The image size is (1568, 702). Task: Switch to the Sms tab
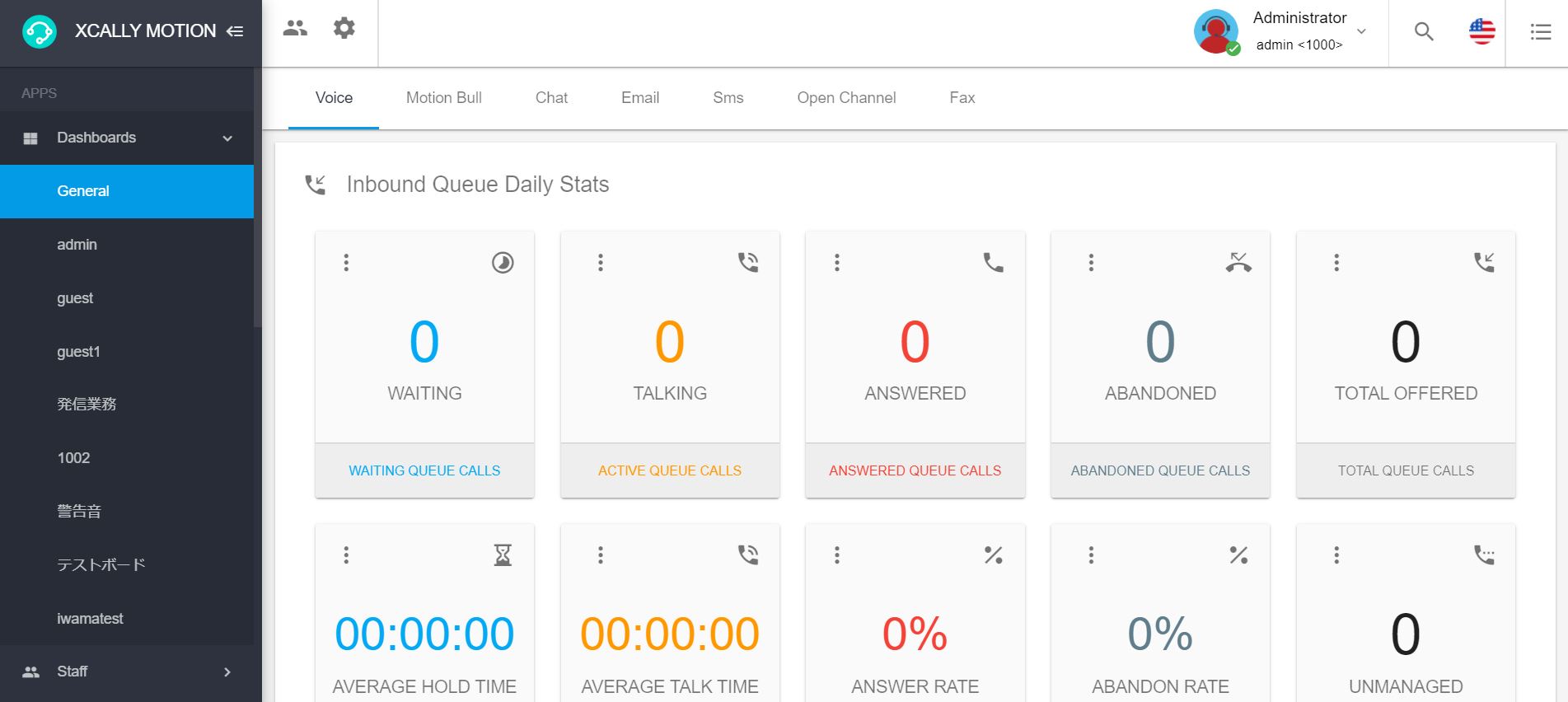point(728,98)
